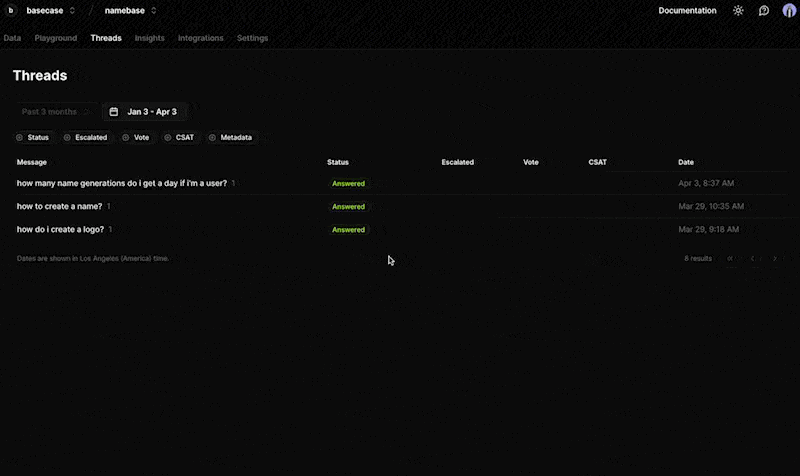Screen dimensions: 800x476
Task: Click the results count text
Action: point(698,259)
